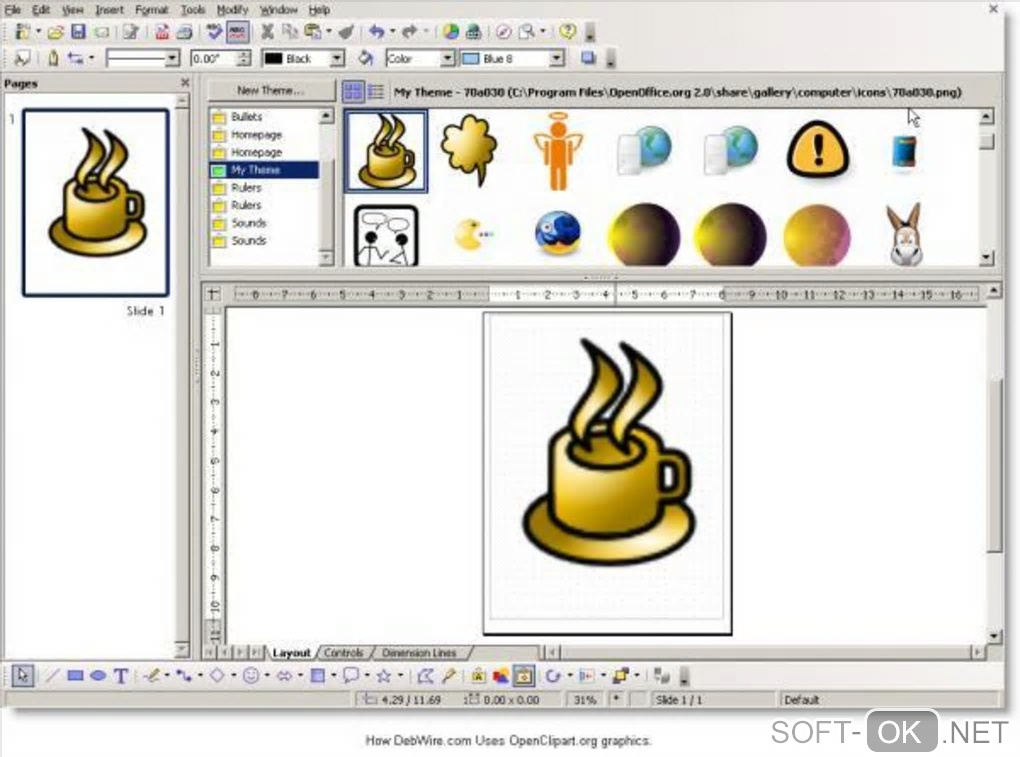Choose the Select arrow tool
Image resolution: width=1020 pixels, height=757 pixels.
pyautogui.click(x=22, y=676)
